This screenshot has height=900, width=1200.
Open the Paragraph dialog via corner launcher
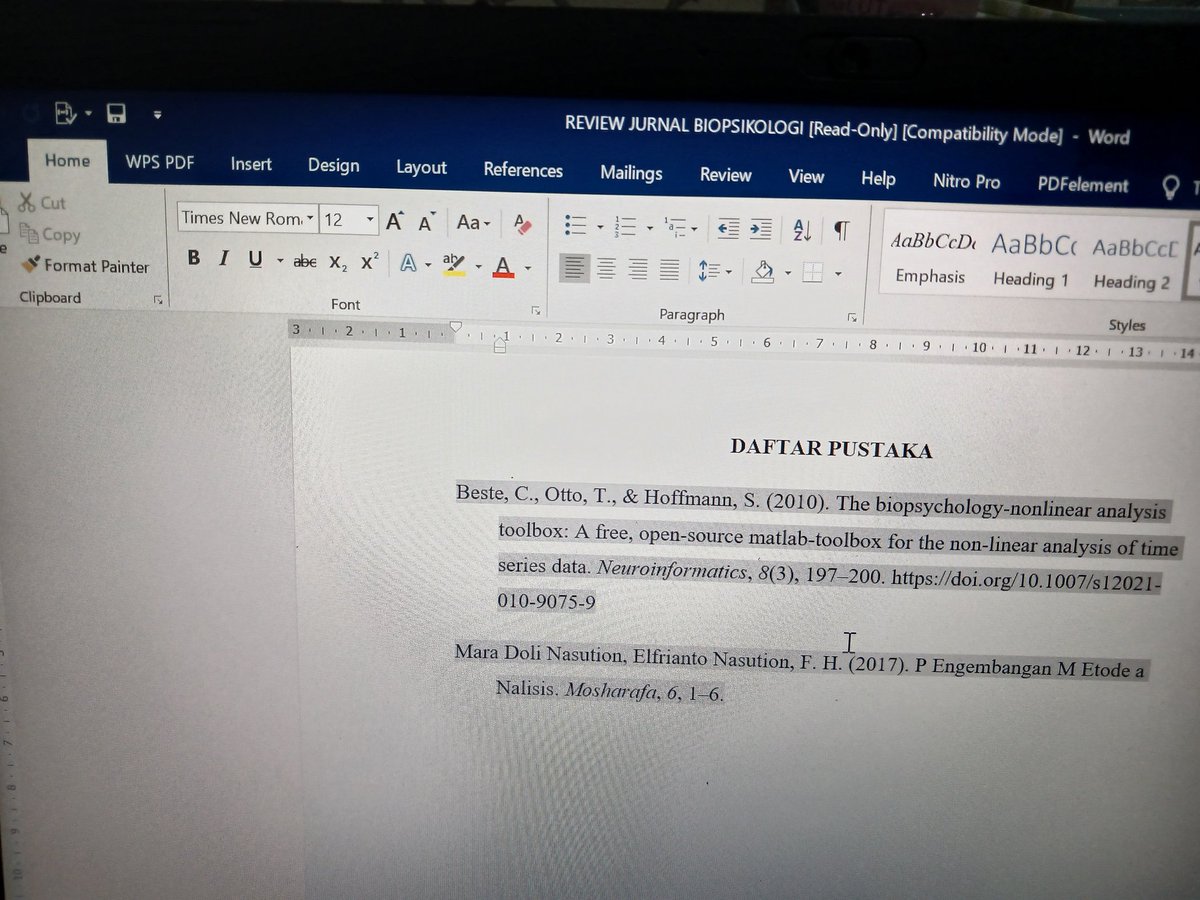tap(852, 317)
